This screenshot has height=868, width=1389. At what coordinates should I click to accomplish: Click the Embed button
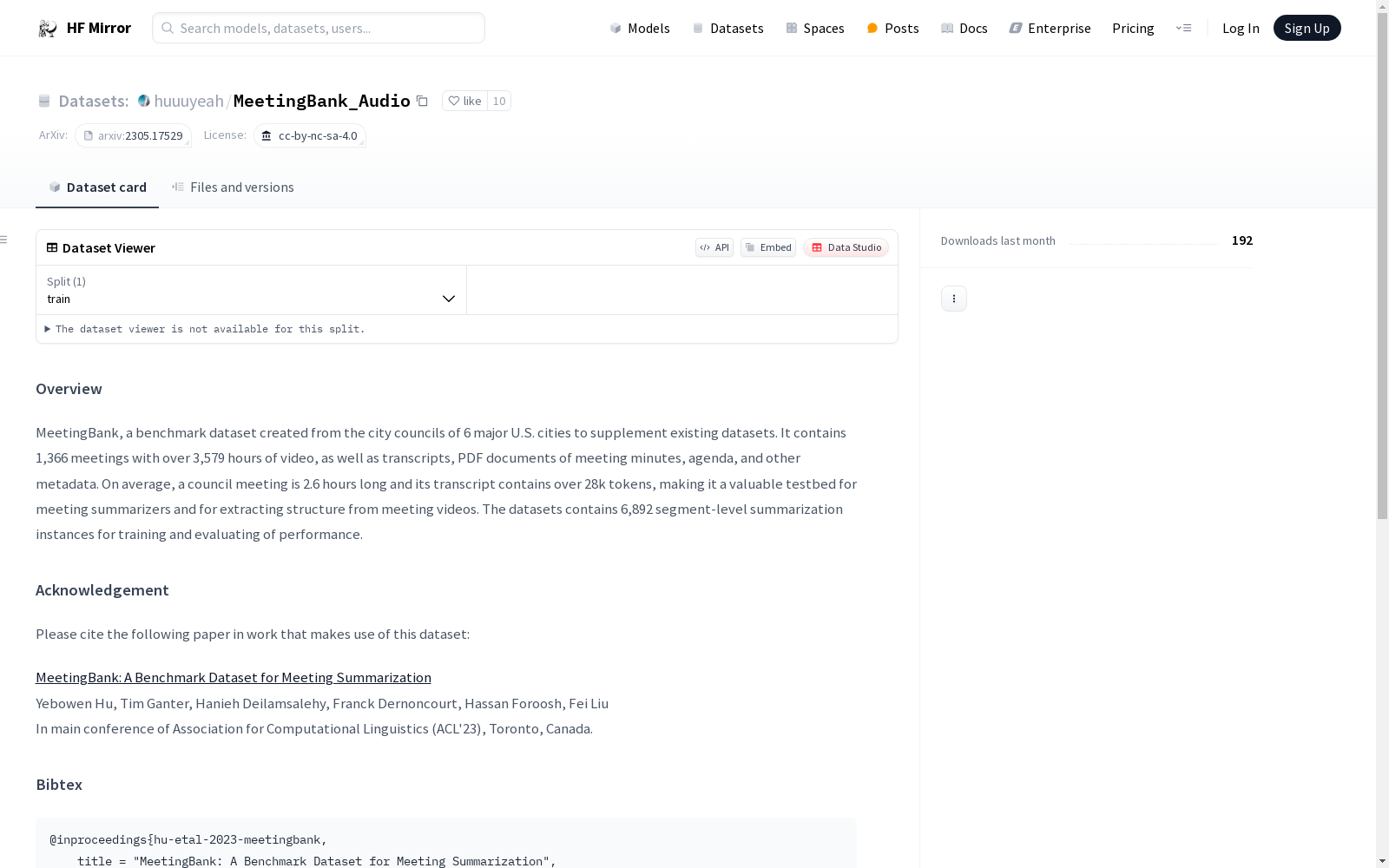click(768, 247)
